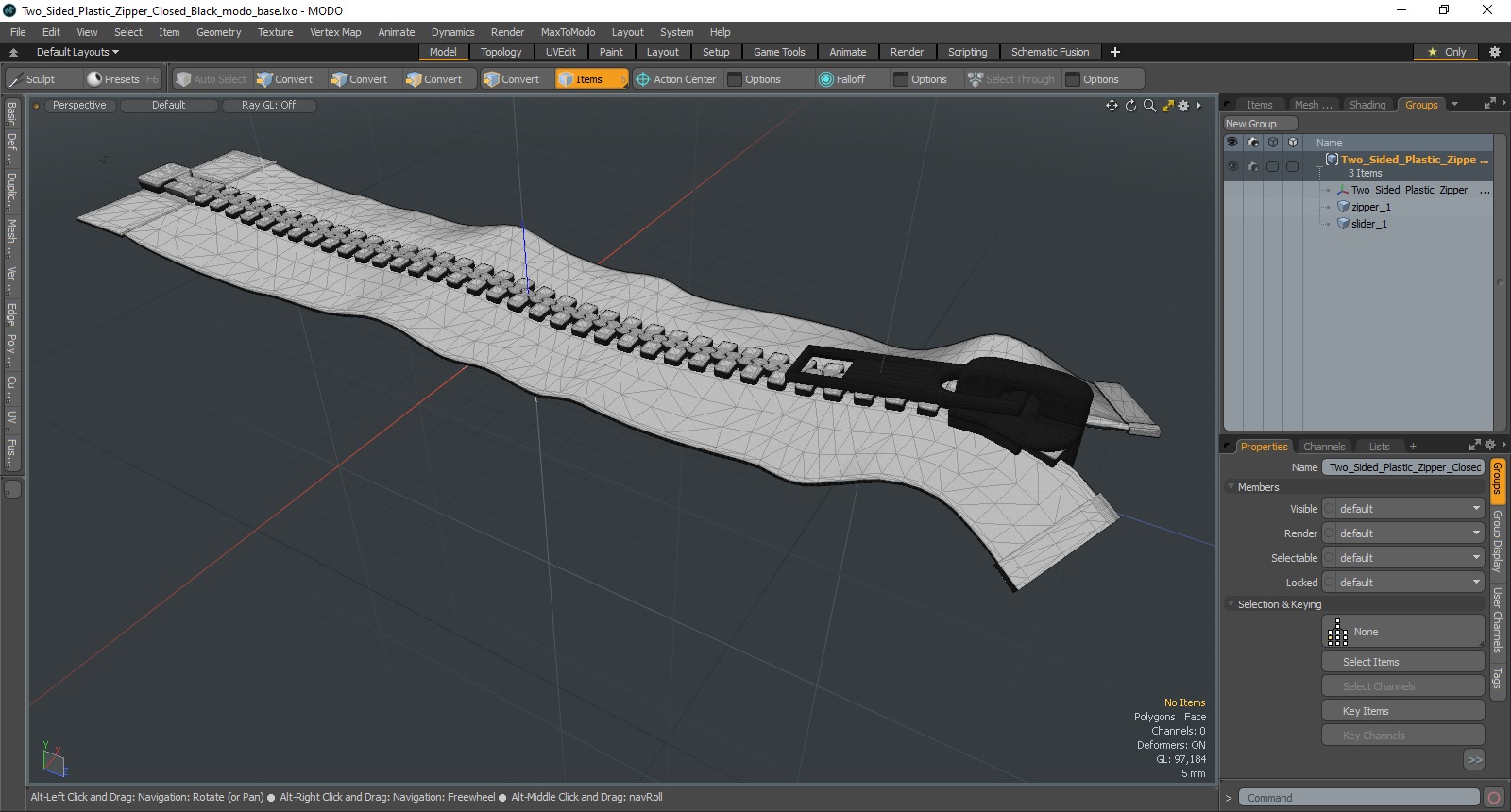Image resolution: width=1511 pixels, height=812 pixels.
Task: Open viewport settings gear icon
Action: click(1183, 106)
